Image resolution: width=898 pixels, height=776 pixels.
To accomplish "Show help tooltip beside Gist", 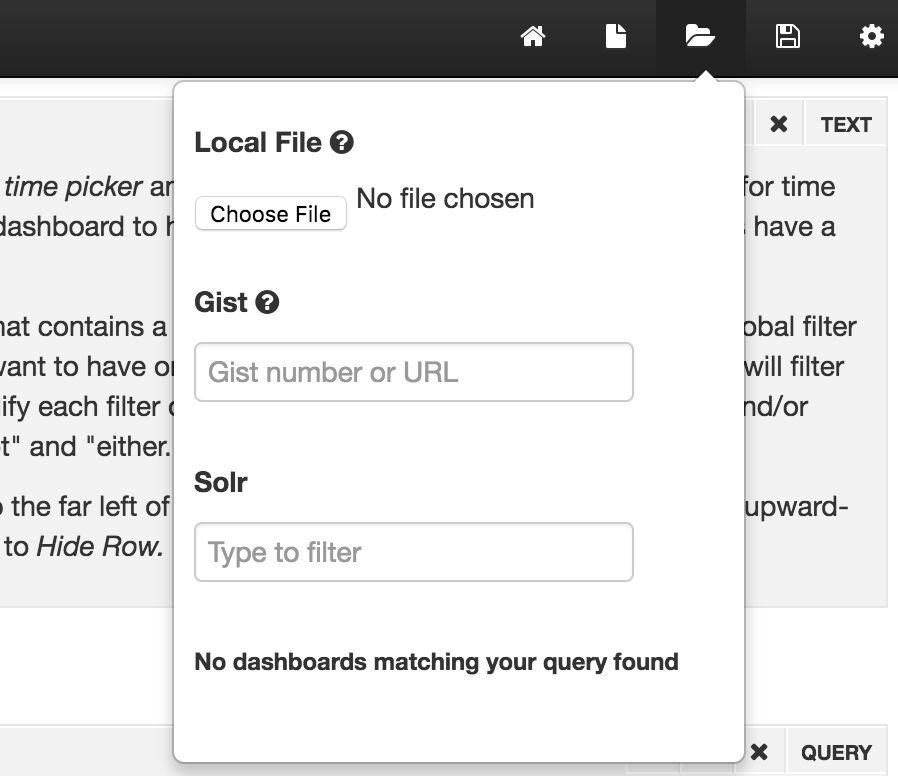I will (x=267, y=302).
